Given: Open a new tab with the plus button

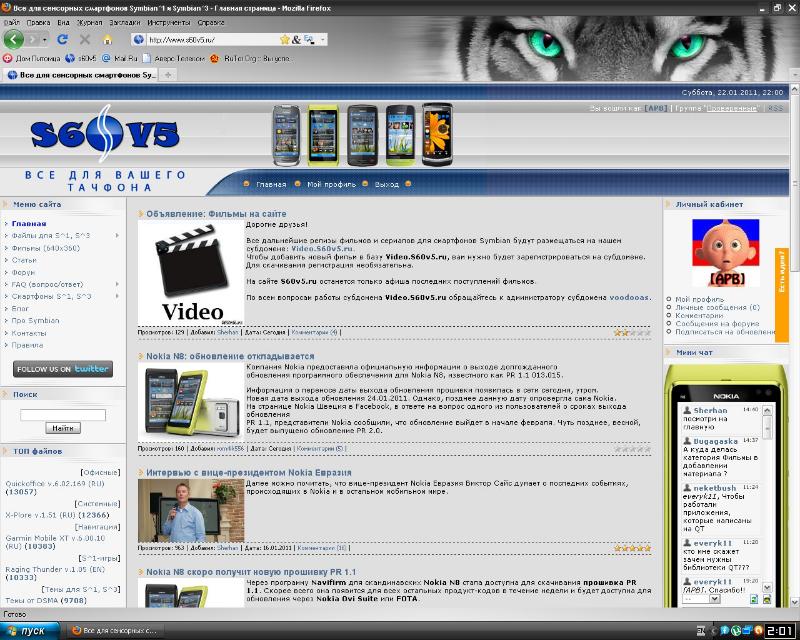Looking at the screenshot, I should 167,75.
